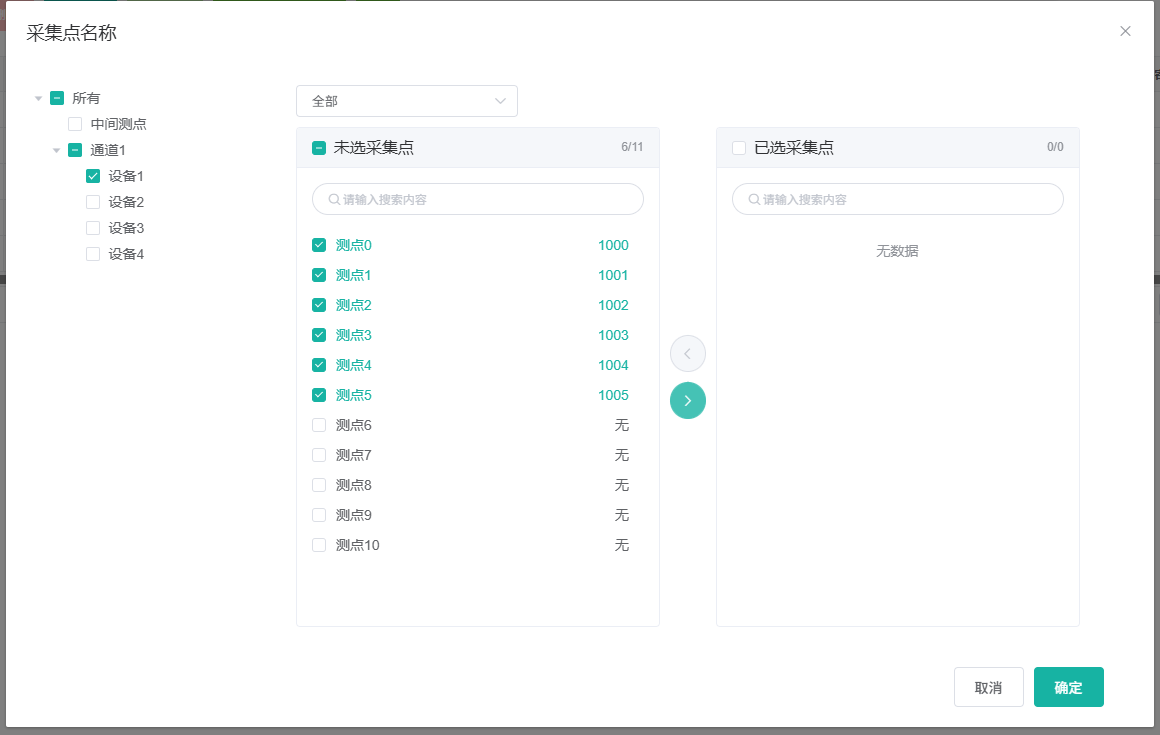The image size is (1160, 735).
Task: Toggle the 未选采集点 select-all checkbox
Action: (x=319, y=148)
